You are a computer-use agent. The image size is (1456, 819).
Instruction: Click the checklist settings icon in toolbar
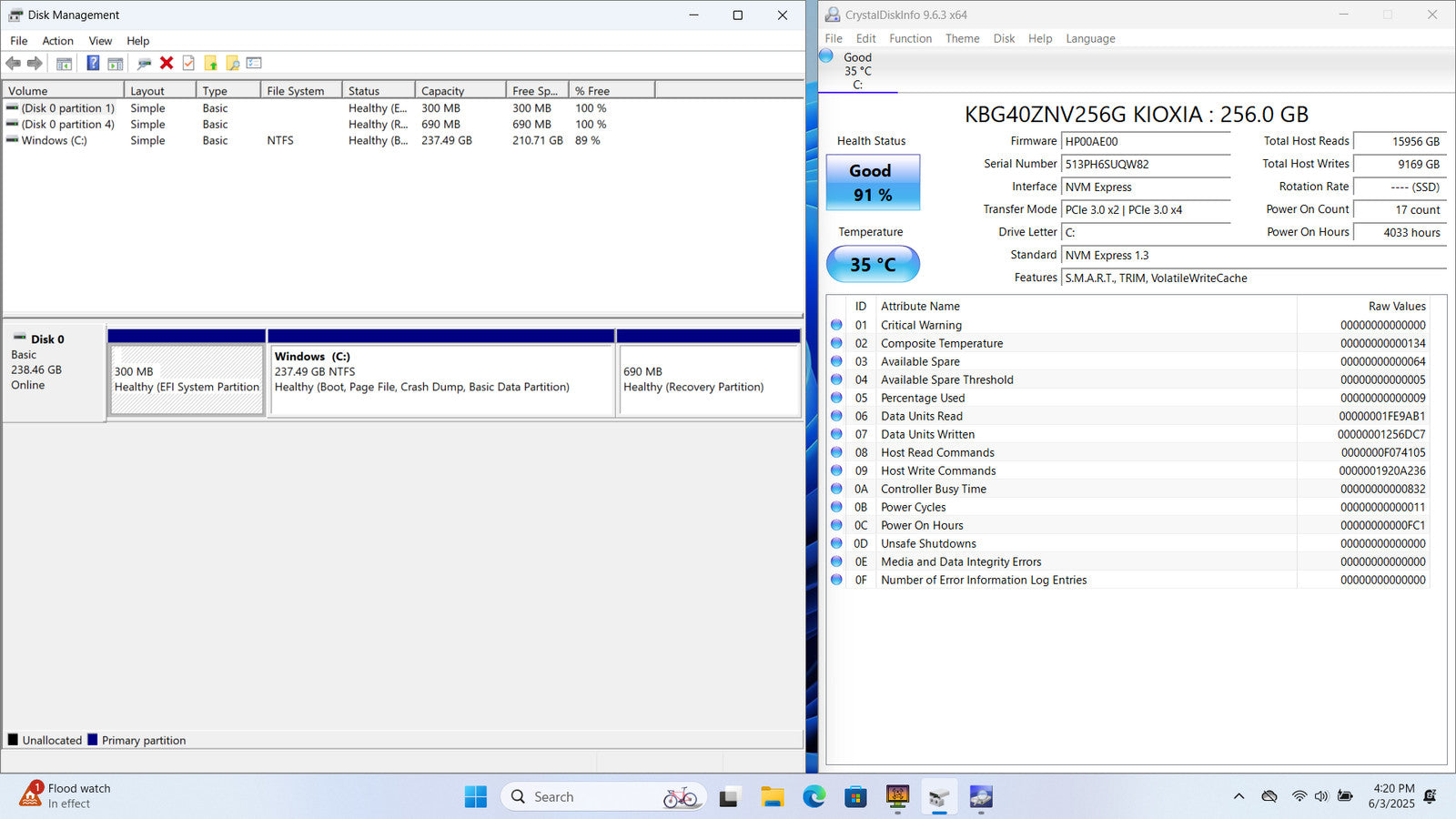254,64
